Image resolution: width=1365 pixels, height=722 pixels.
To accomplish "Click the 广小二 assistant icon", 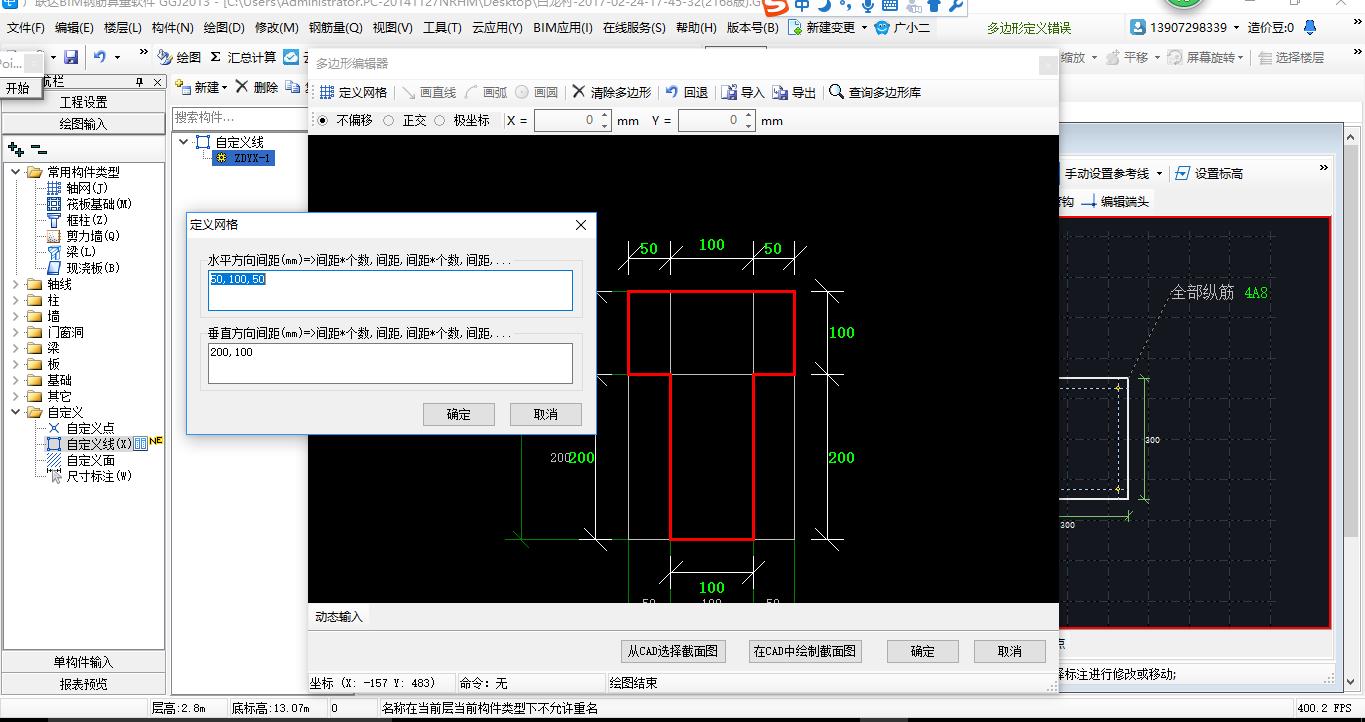I will coord(881,28).
